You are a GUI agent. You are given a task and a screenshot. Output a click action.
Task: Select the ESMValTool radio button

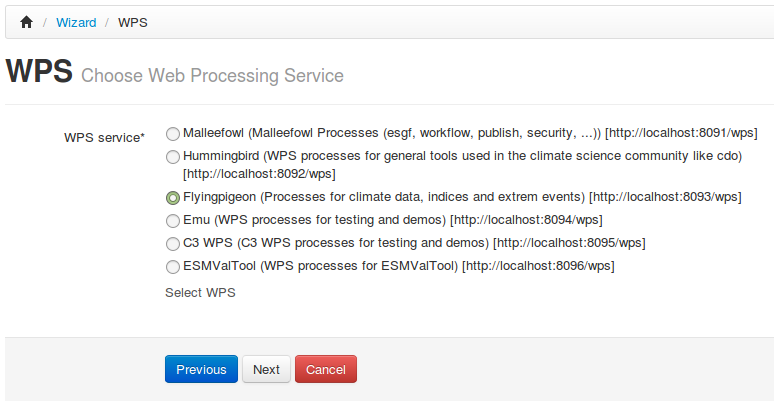tap(173, 266)
